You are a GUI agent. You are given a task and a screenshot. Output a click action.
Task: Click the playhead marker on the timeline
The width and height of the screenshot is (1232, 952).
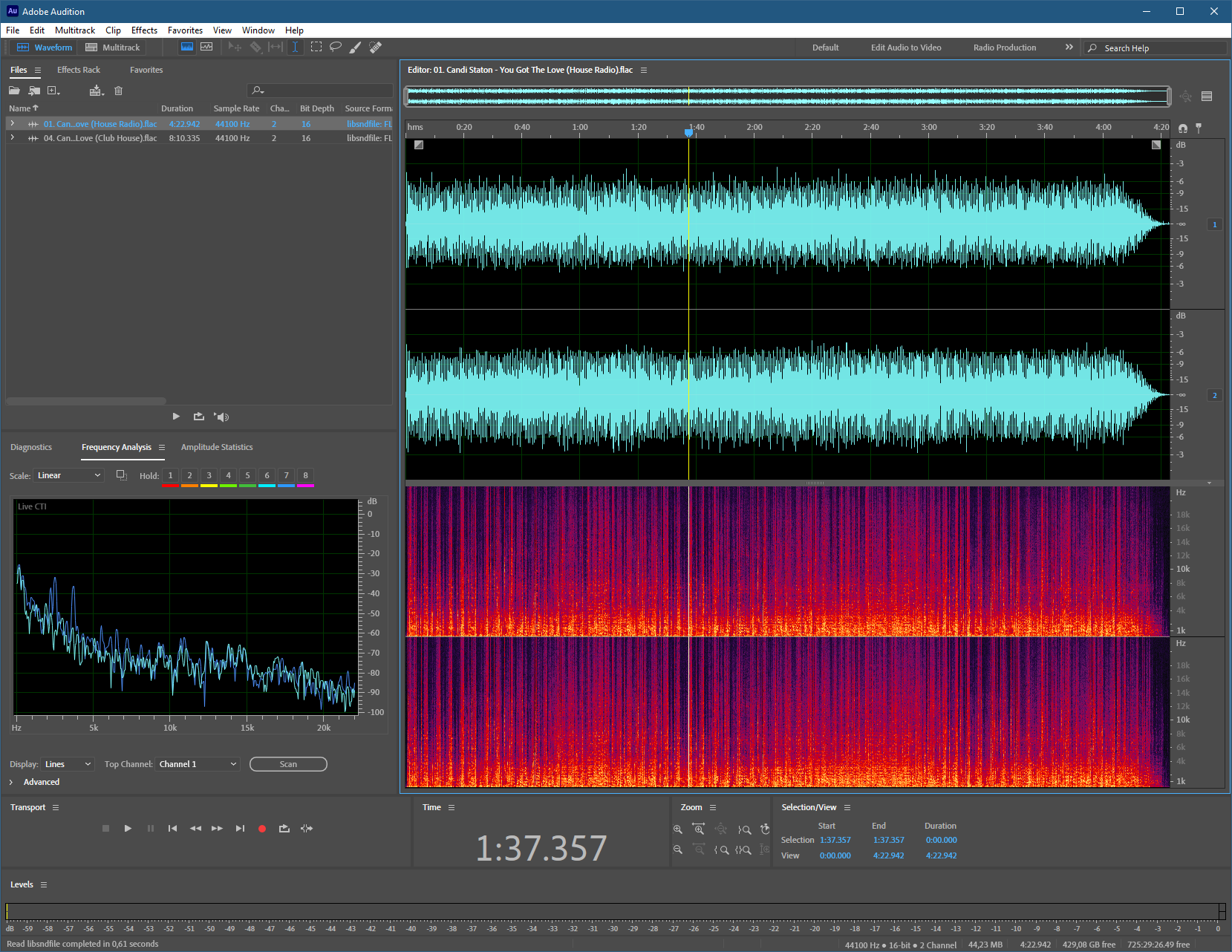tap(688, 132)
